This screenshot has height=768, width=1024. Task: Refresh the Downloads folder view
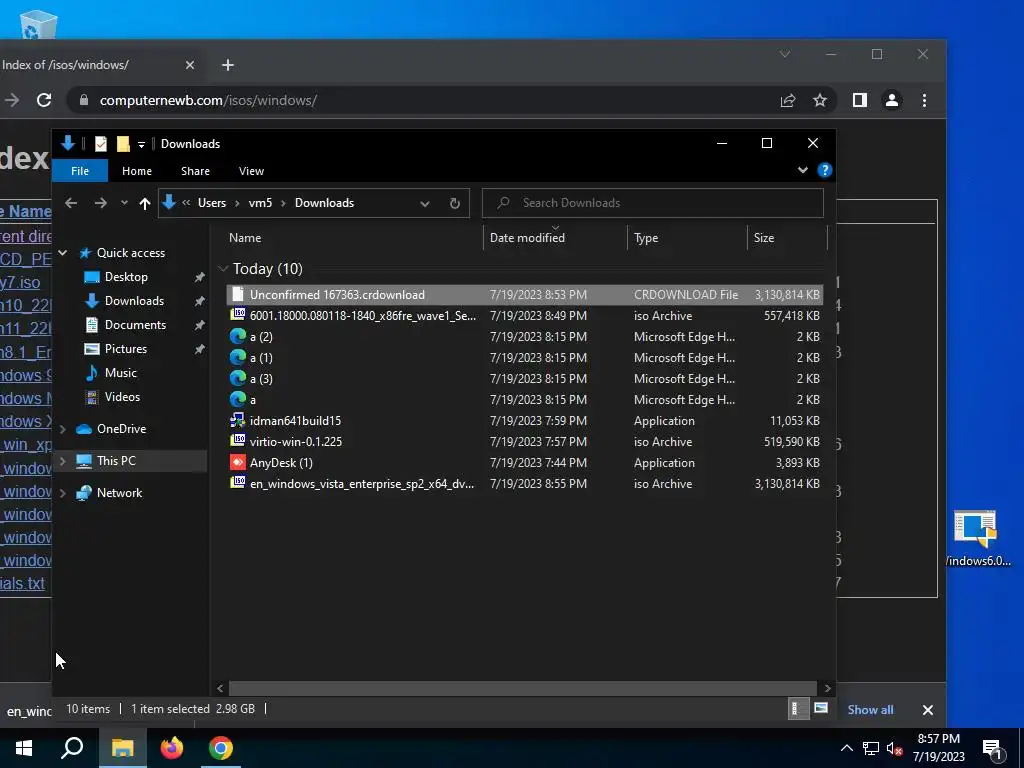pyautogui.click(x=455, y=203)
